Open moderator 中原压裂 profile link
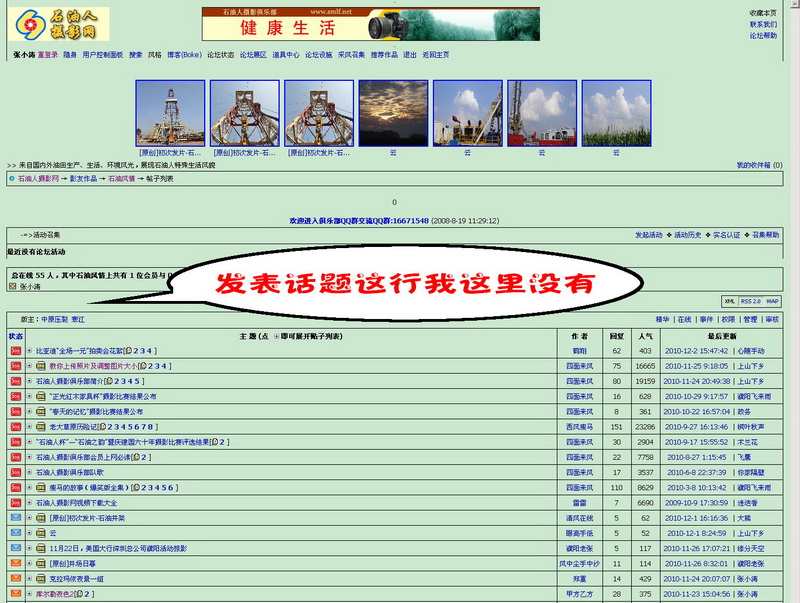The width and height of the screenshot is (800, 603). click(55, 319)
